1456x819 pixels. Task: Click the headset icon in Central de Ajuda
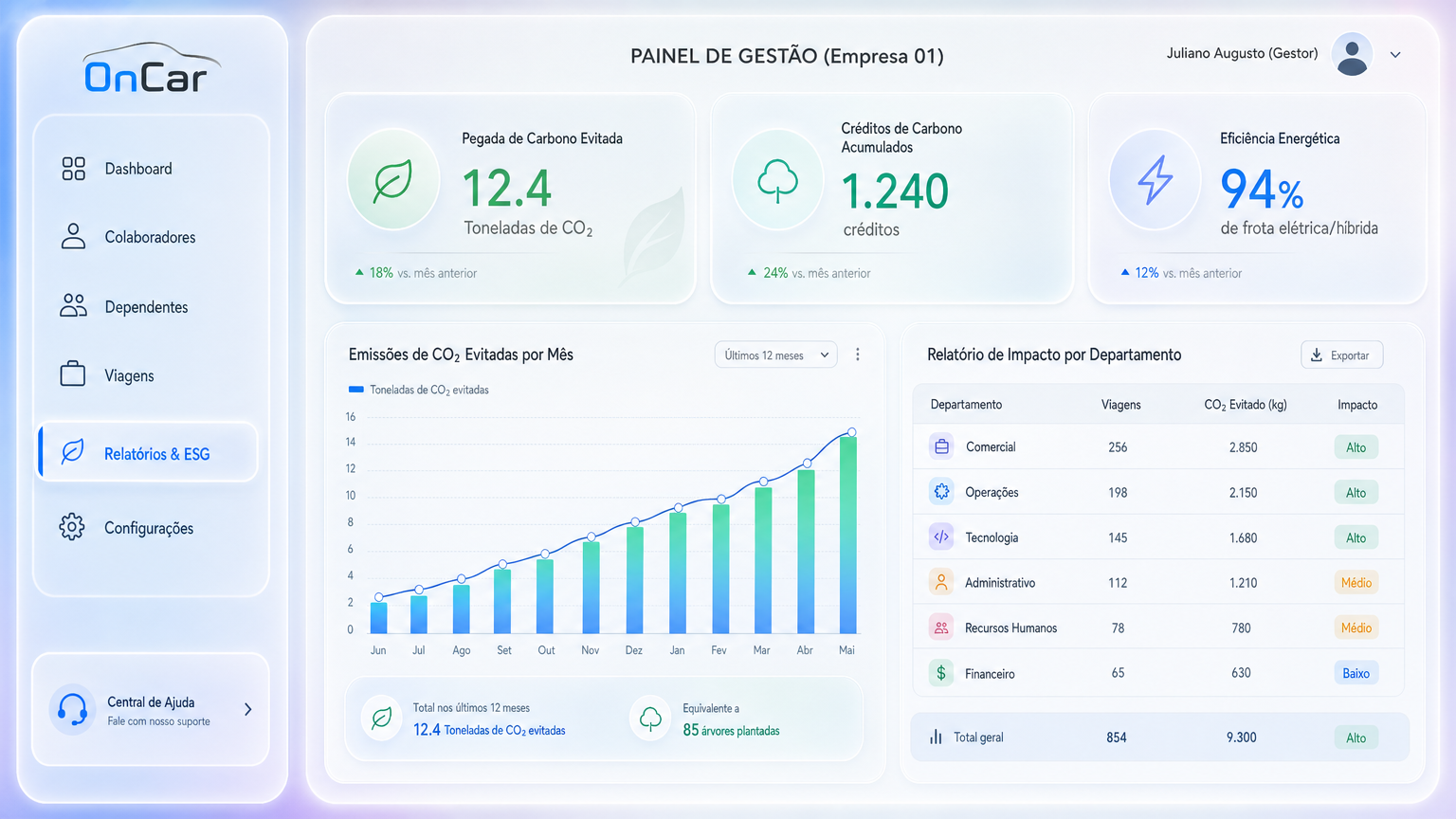(x=72, y=709)
